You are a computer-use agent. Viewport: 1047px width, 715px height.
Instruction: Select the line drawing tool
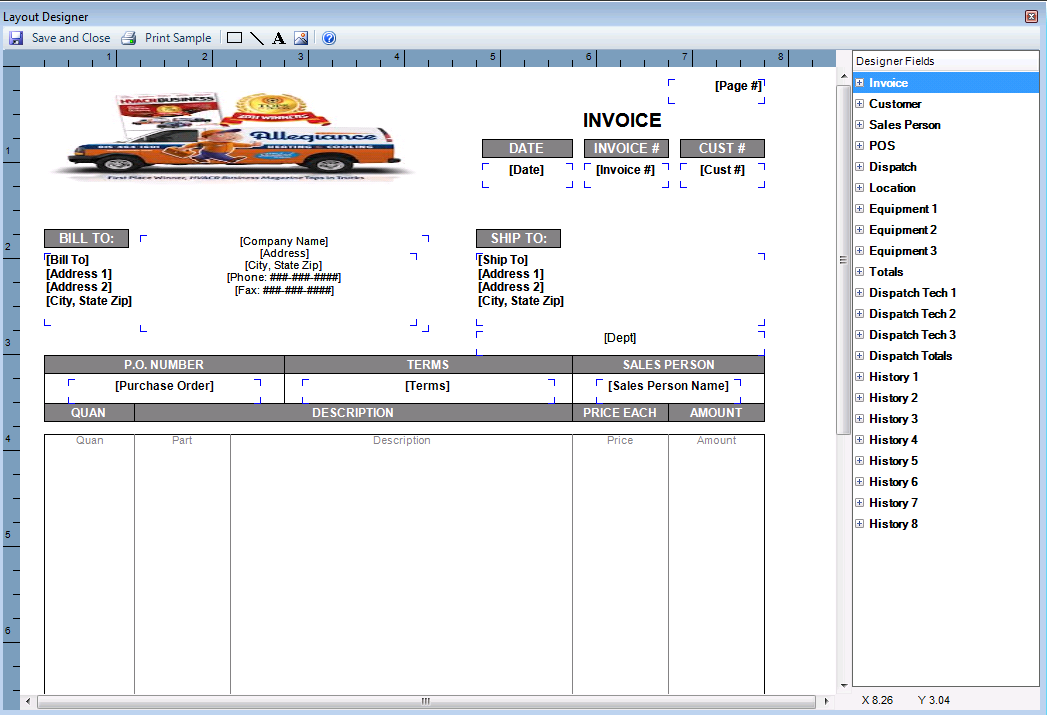click(x=257, y=38)
